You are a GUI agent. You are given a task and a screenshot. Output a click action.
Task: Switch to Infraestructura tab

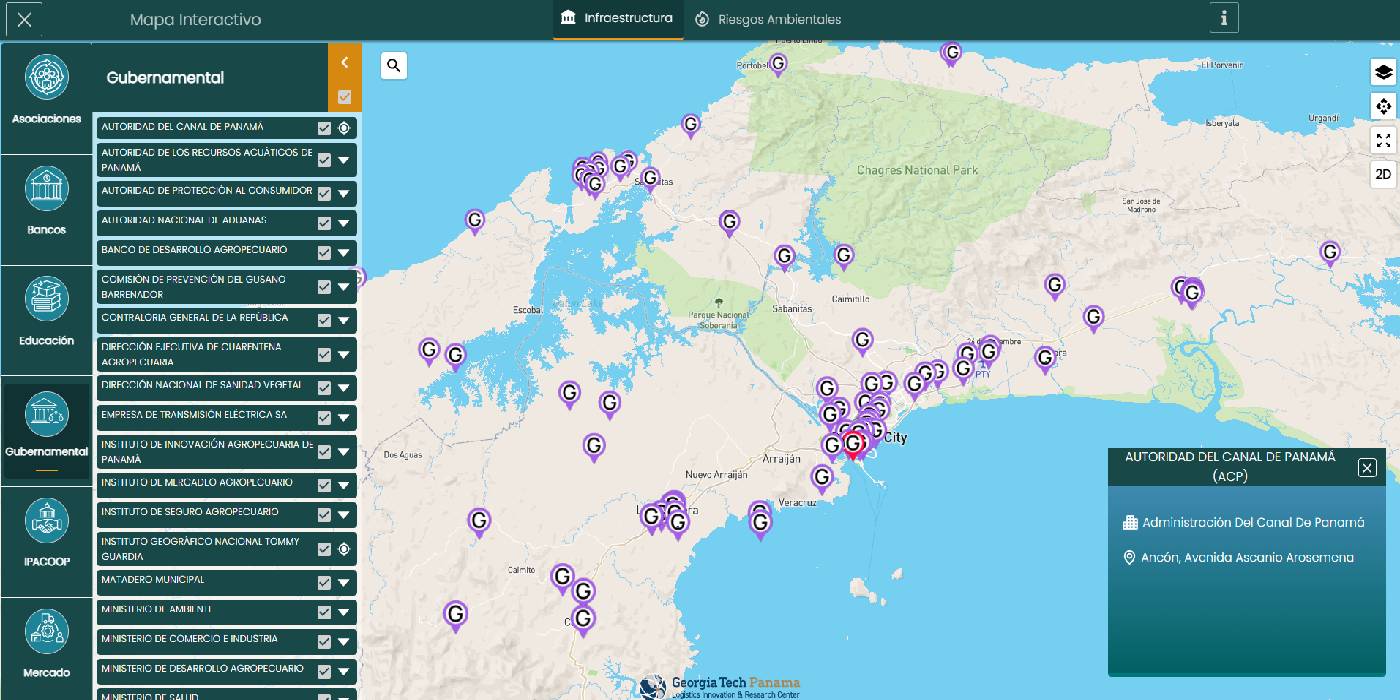[x=617, y=18]
